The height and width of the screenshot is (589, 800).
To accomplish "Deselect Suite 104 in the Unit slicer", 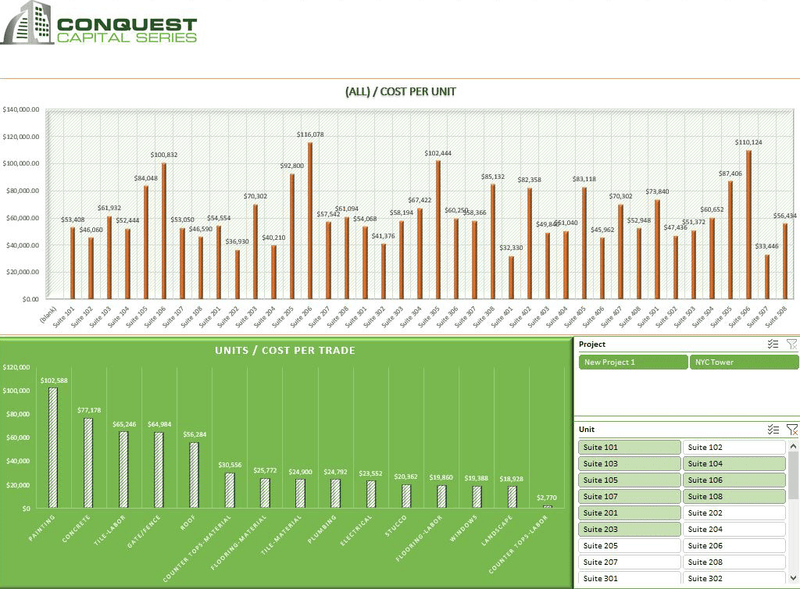I will pyautogui.click(x=734, y=464).
